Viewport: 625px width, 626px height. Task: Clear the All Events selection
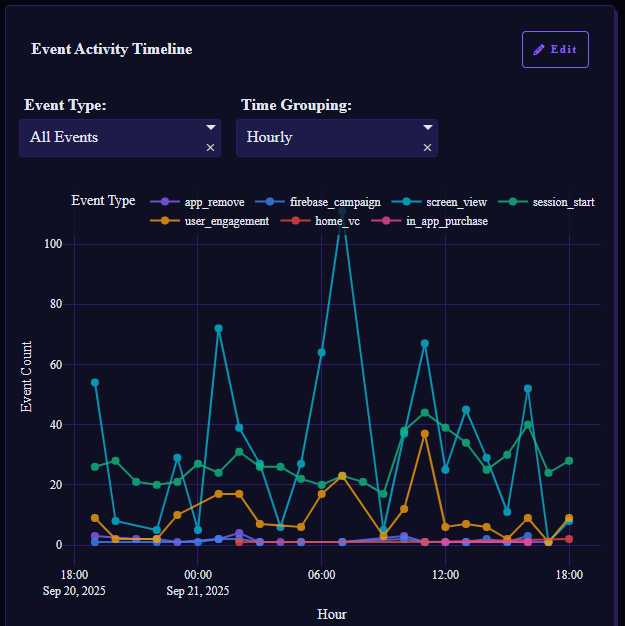click(x=210, y=148)
